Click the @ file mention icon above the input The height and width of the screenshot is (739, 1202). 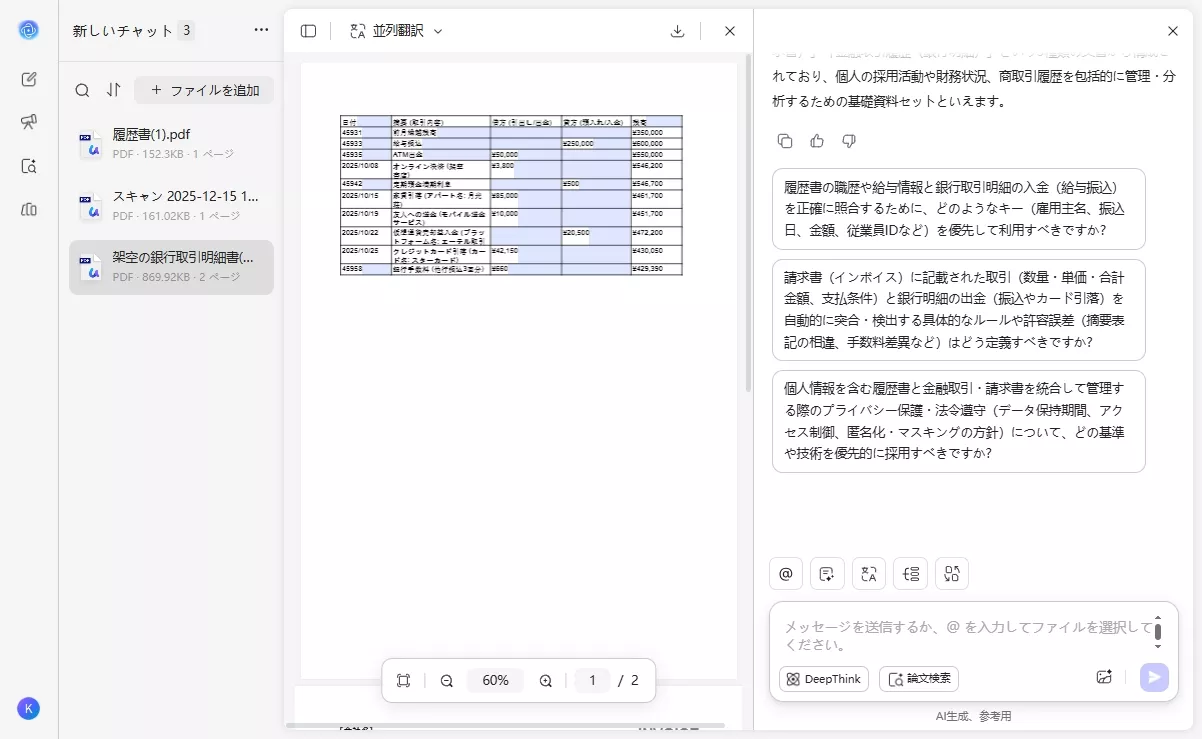(x=785, y=573)
